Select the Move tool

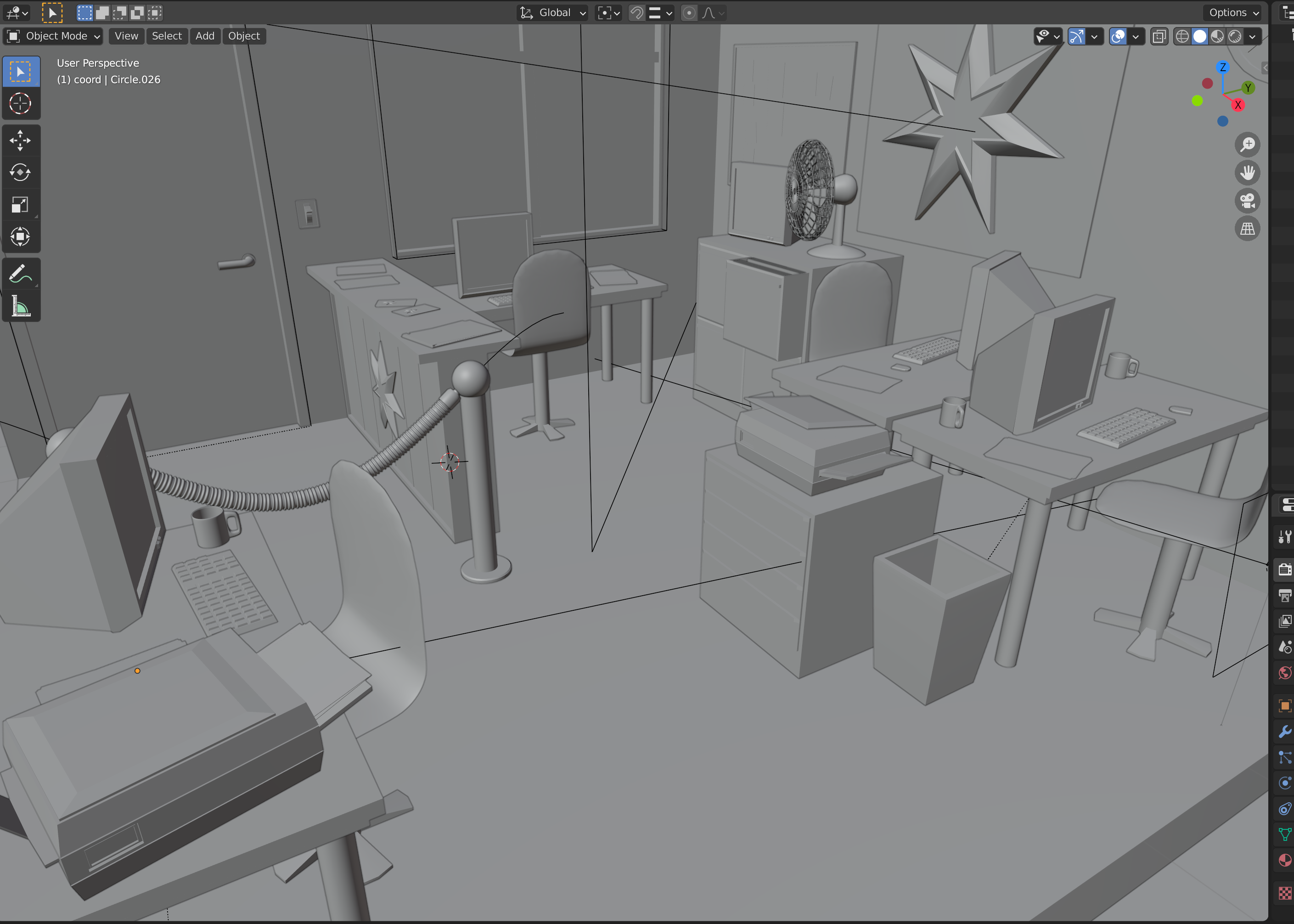21,141
